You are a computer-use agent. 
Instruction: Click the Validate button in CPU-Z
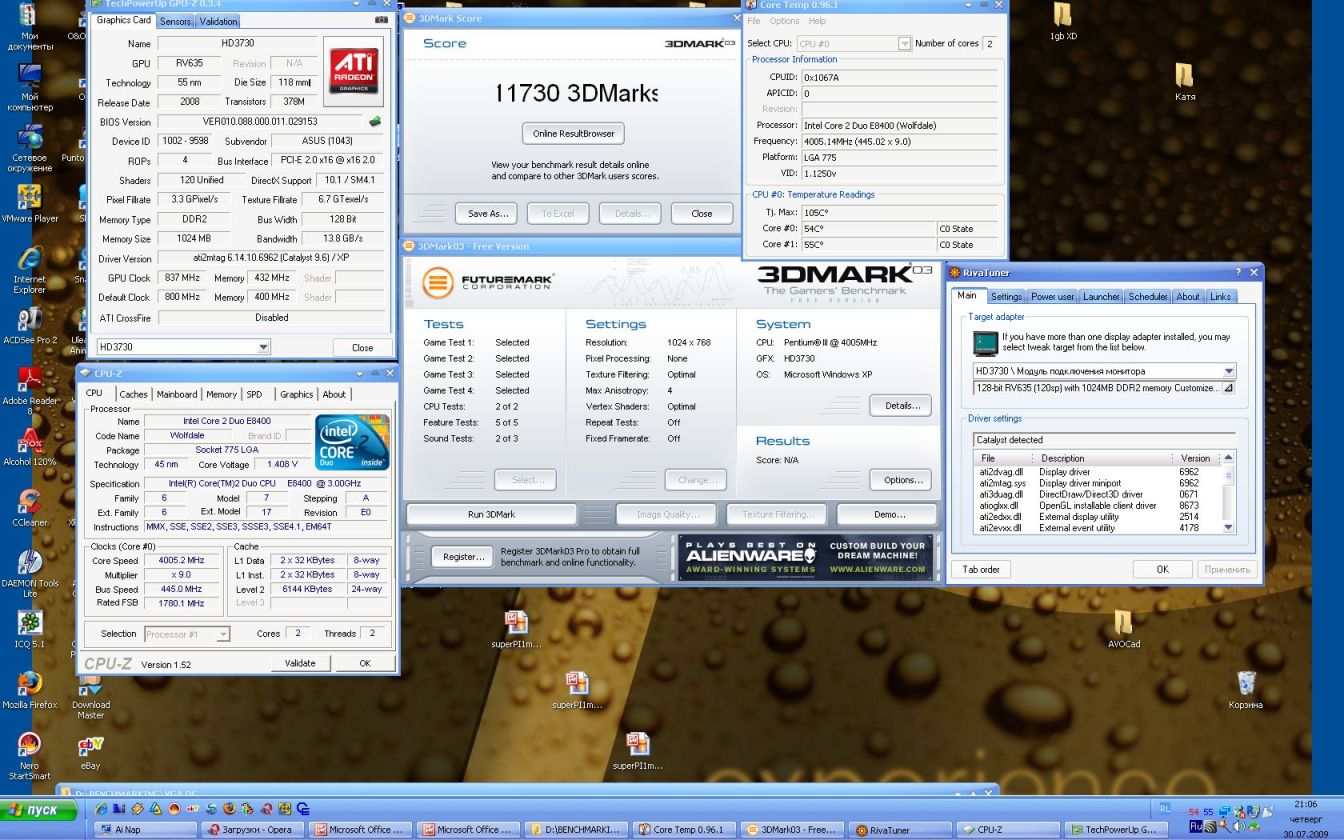click(x=300, y=663)
